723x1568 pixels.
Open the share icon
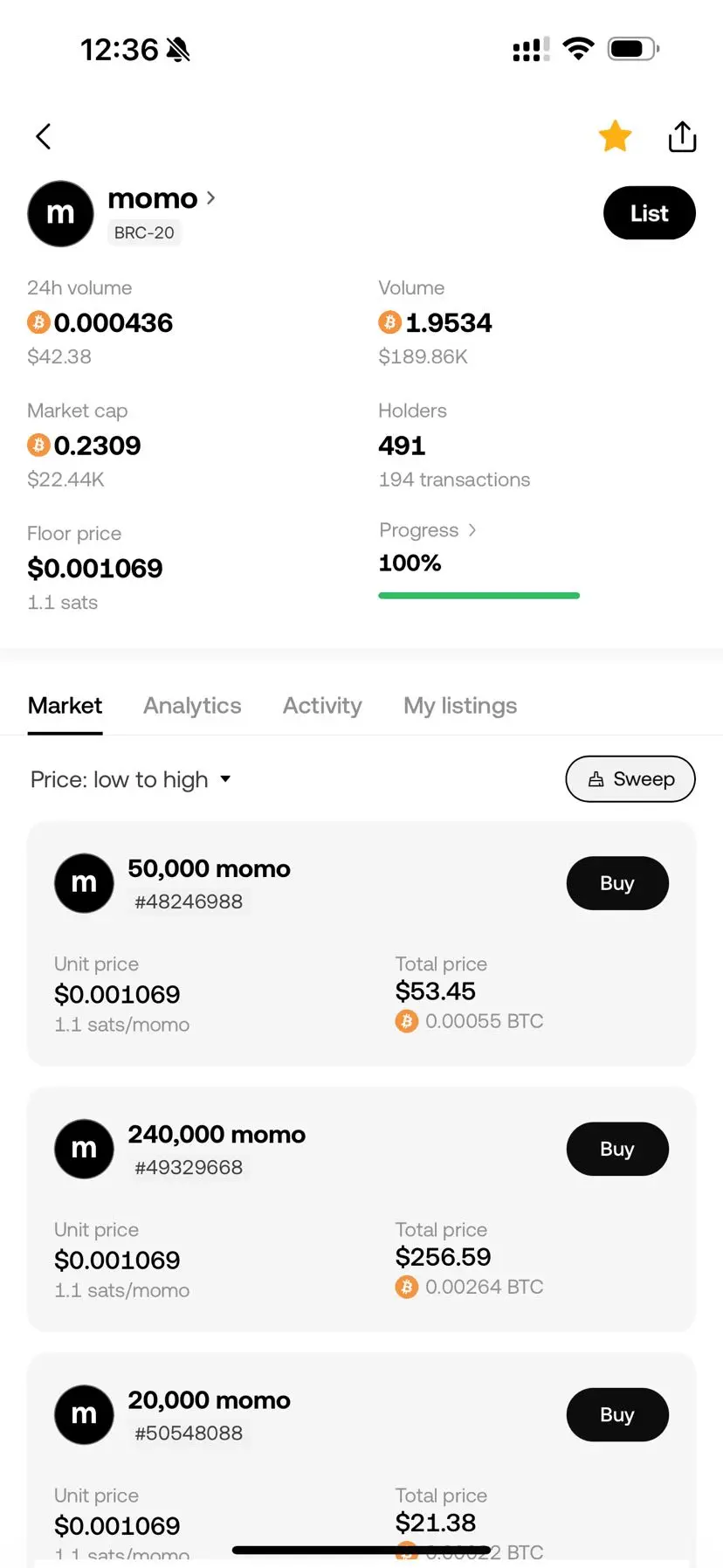pos(682,135)
